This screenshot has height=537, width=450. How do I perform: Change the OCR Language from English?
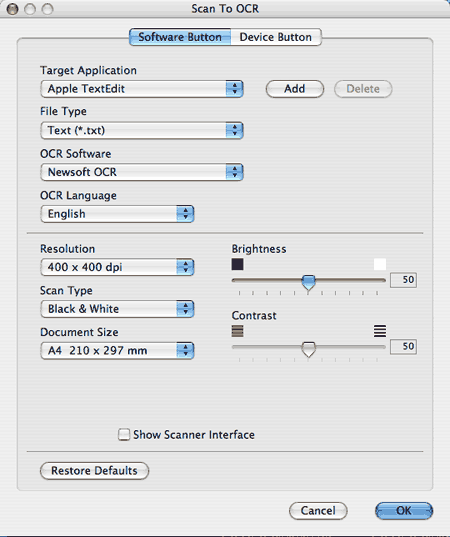[x=117, y=214]
